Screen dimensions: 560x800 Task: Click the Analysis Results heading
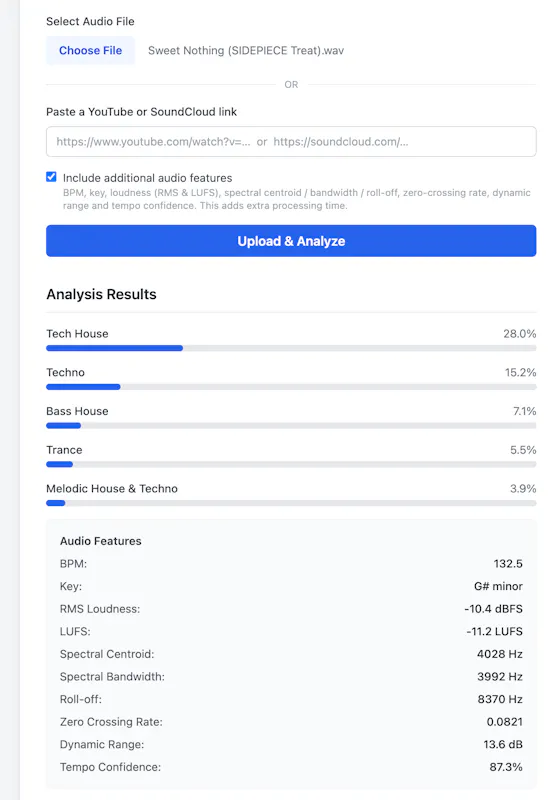[x=101, y=294]
